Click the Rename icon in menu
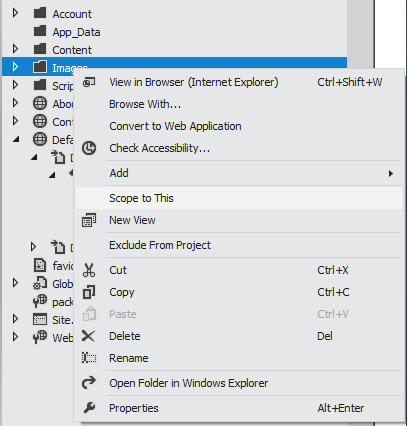The width and height of the screenshot is (409, 426). [x=89, y=358]
